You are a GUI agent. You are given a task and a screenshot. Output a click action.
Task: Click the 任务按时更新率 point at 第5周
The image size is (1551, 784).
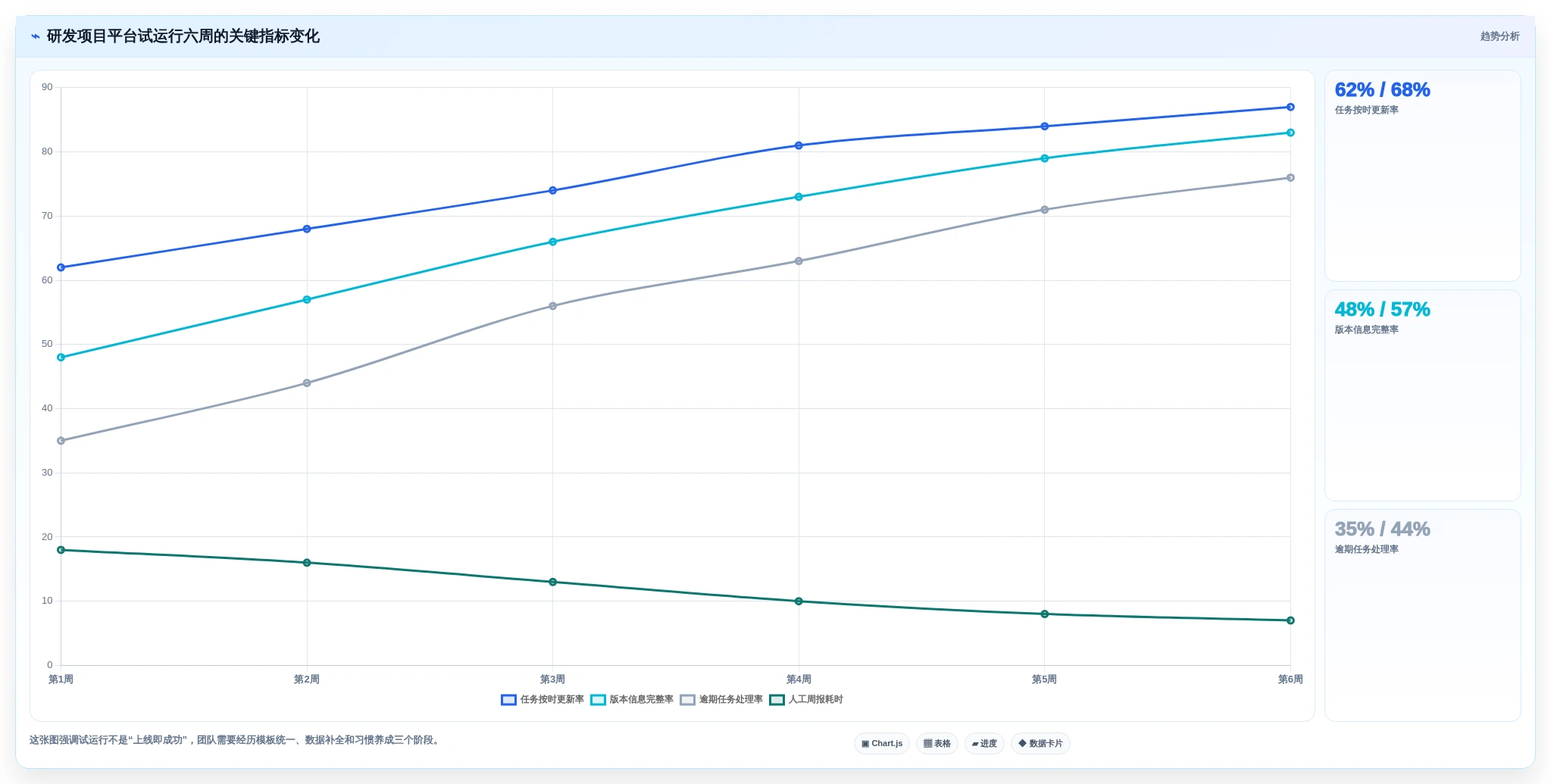pos(1045,127)
